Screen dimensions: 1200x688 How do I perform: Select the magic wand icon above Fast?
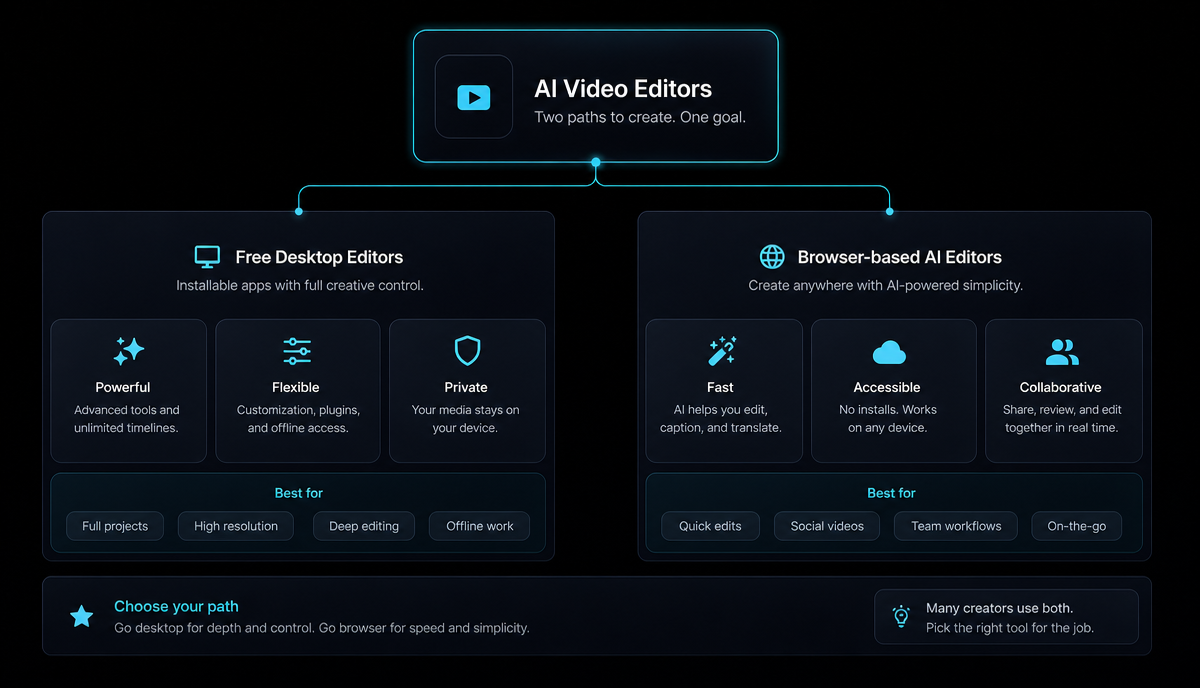pos(721,351)
